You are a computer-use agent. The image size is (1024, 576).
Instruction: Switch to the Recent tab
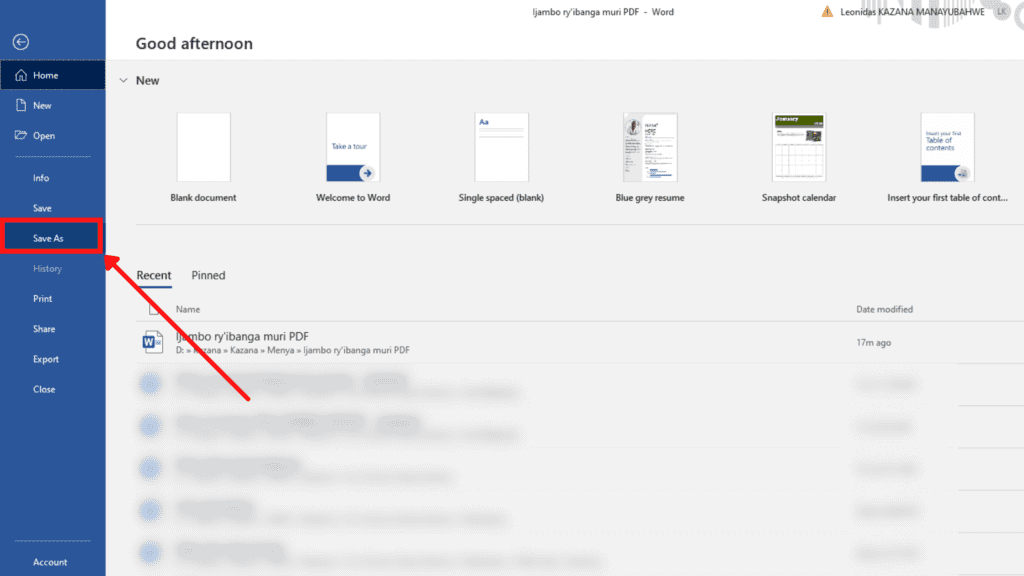(x=153, y=275)
